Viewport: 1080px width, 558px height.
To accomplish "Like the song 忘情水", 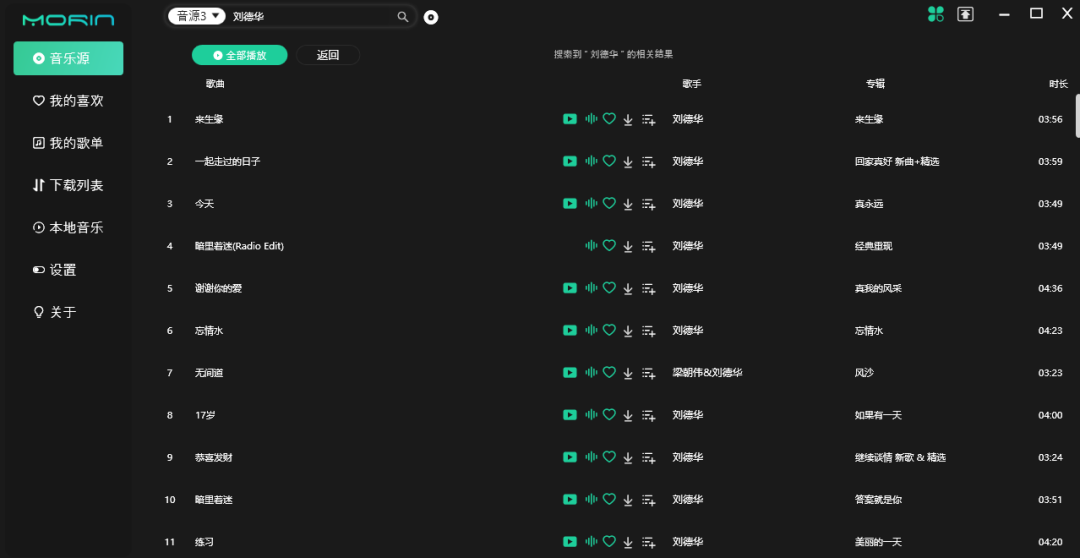I will coord(609,330).
